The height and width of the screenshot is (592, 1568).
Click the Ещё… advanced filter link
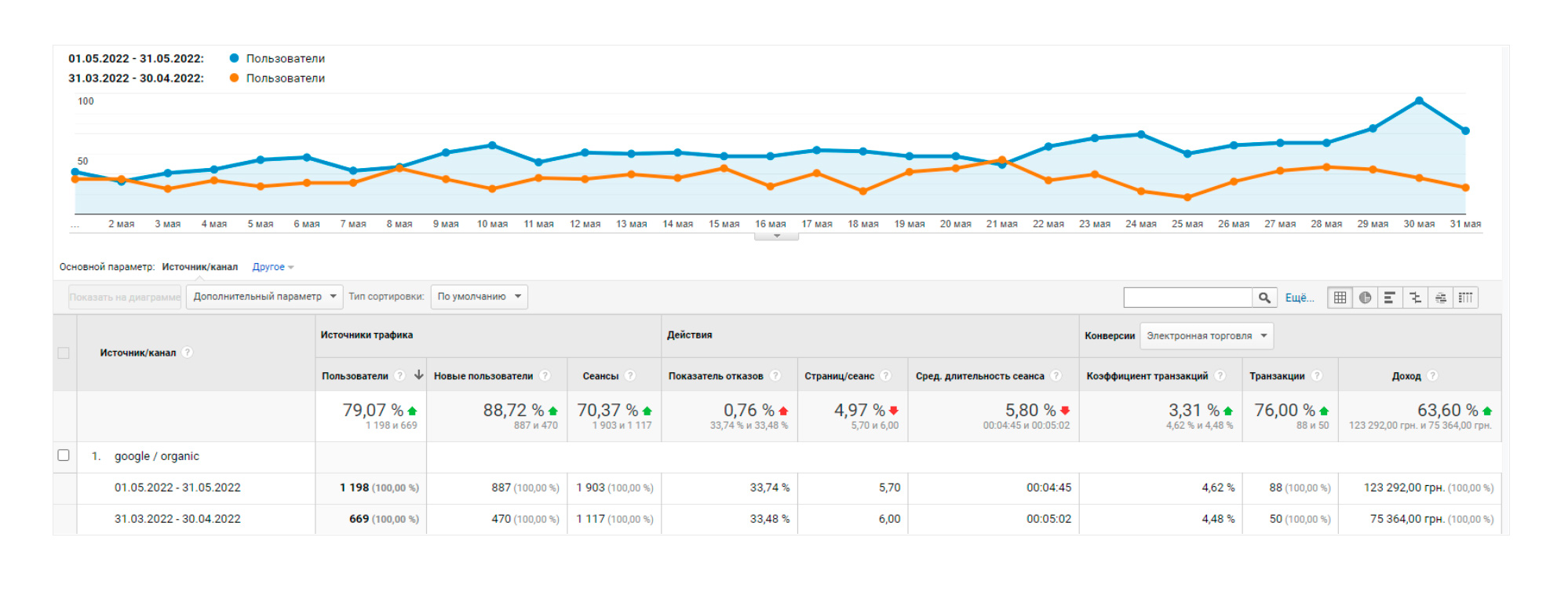tap(1299, 298)
